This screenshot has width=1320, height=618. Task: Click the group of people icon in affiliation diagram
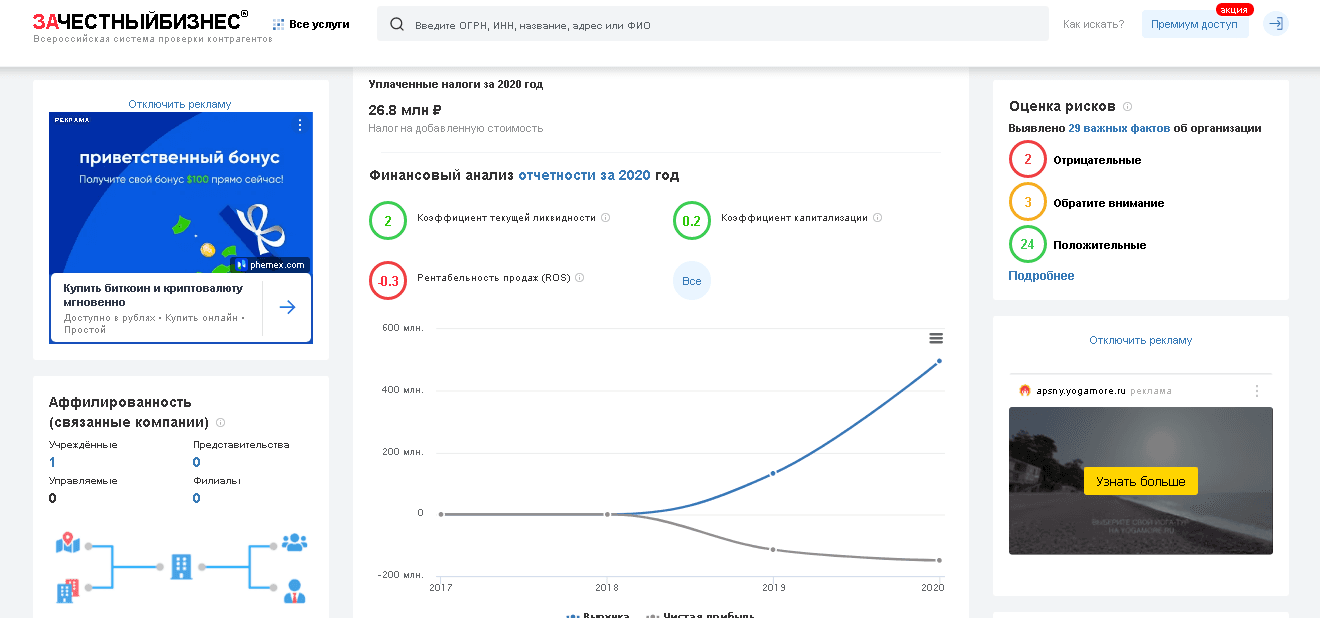294,543
